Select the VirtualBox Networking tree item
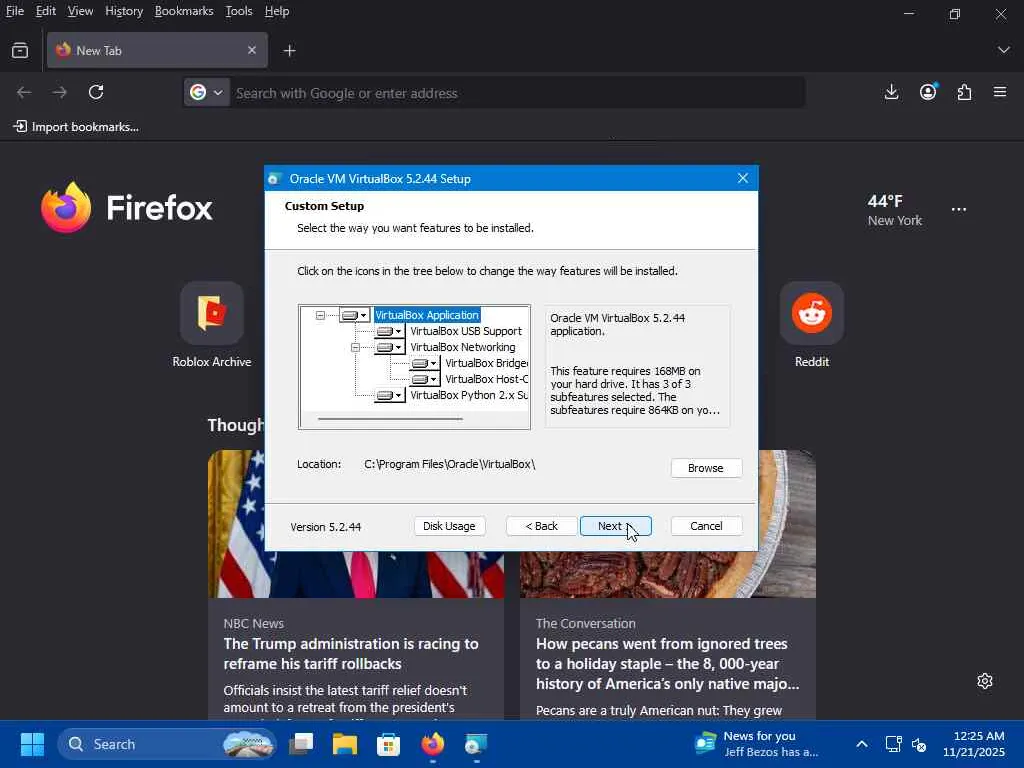1024x768 pixels. [462, 347]
